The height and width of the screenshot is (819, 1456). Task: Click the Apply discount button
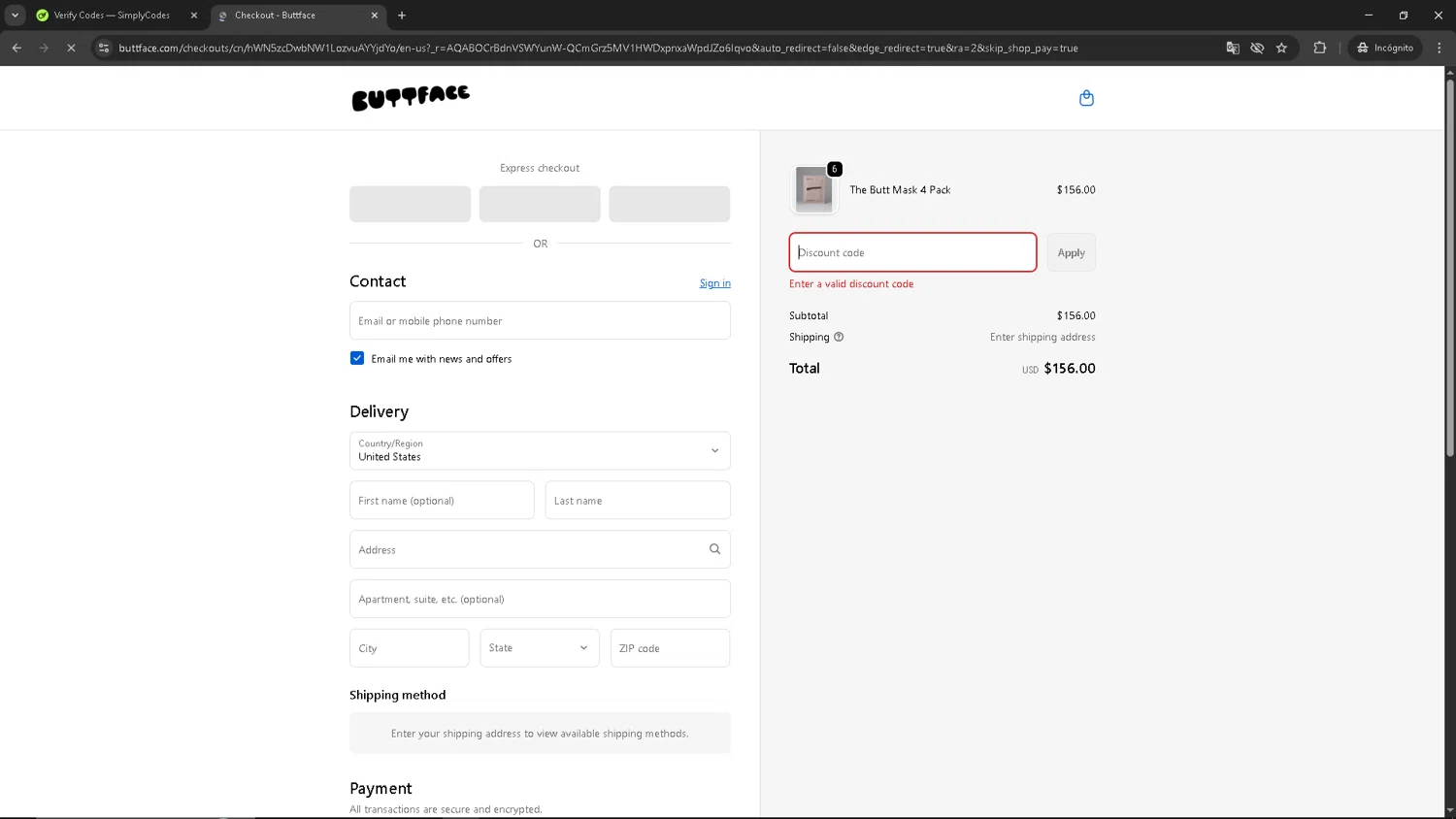[x=1072, y=252]
